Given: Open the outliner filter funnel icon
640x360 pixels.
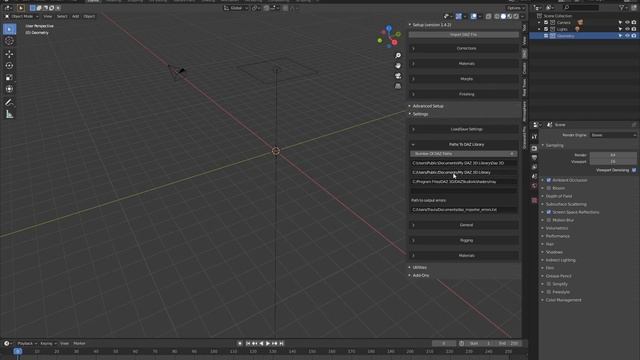Looking at the screenshot, I should [x=622, y=7].
